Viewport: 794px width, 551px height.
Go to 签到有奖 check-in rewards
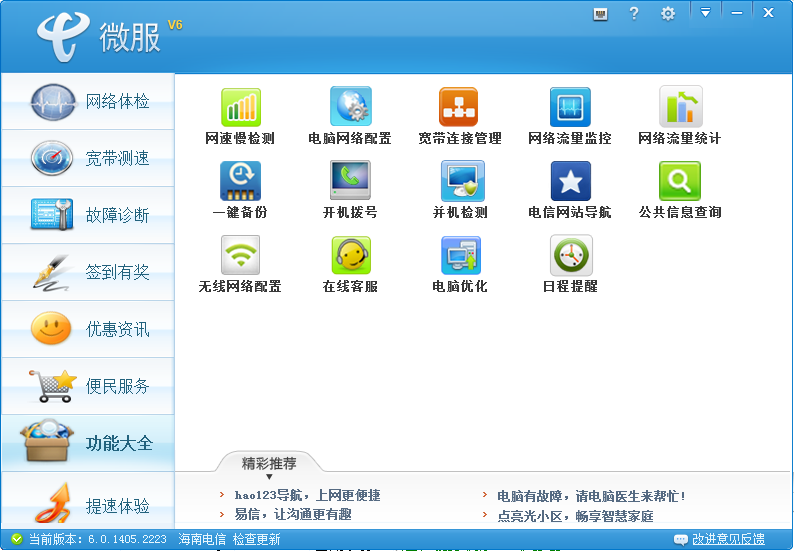(x=88, y=272)
